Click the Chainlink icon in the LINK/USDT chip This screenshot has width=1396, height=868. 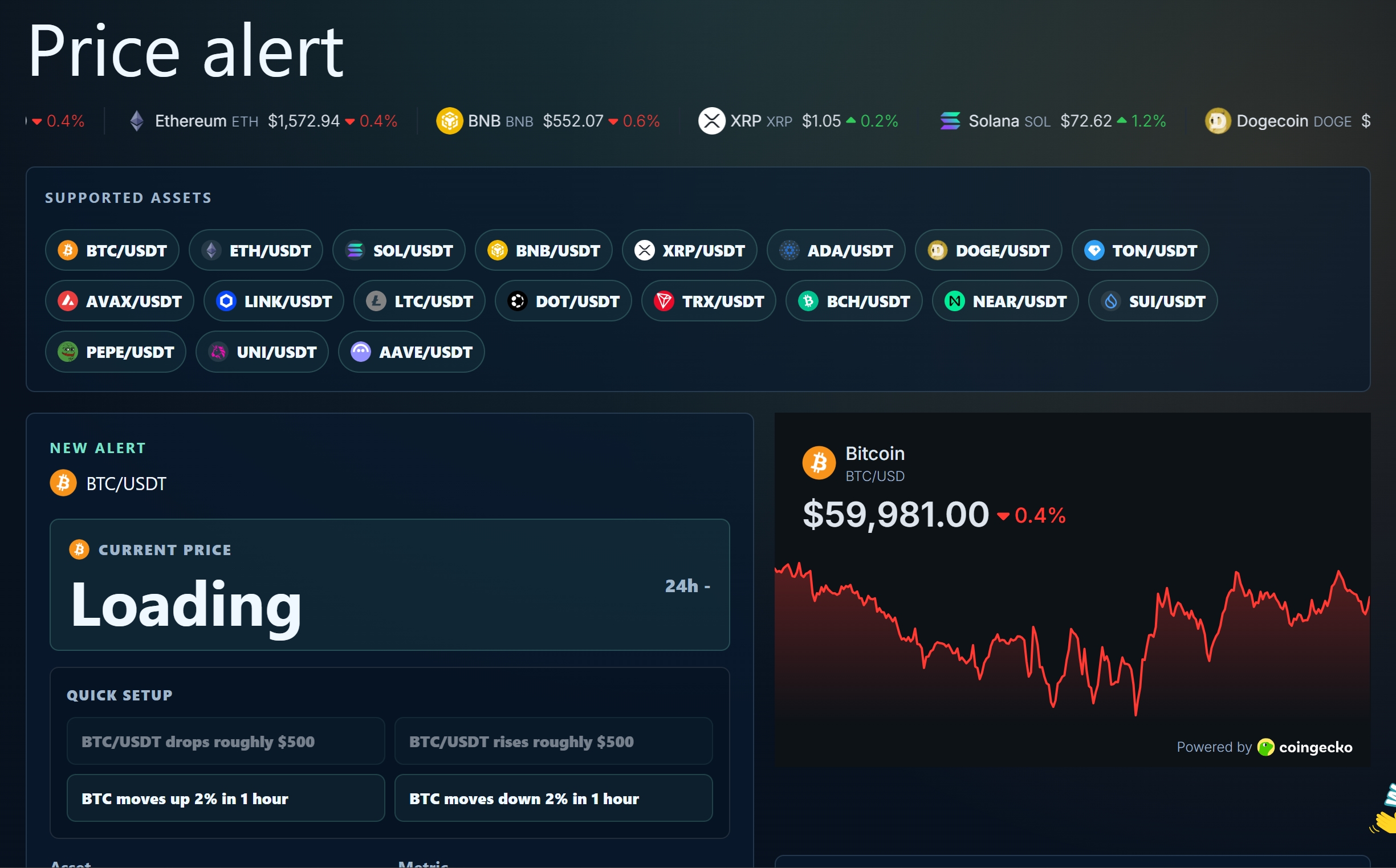(226, 301)
